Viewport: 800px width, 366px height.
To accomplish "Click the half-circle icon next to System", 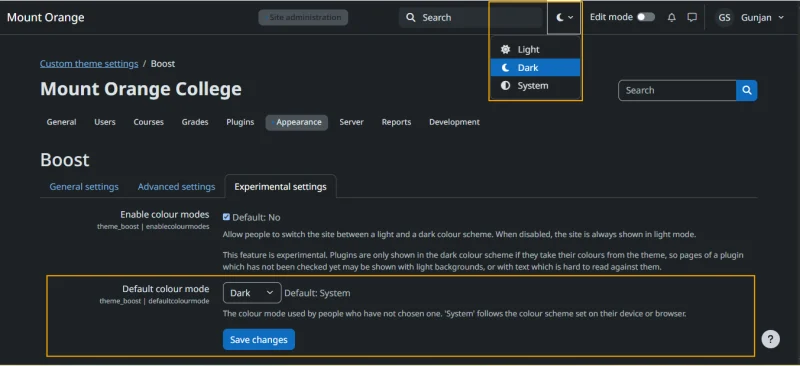I will (506, 86).
